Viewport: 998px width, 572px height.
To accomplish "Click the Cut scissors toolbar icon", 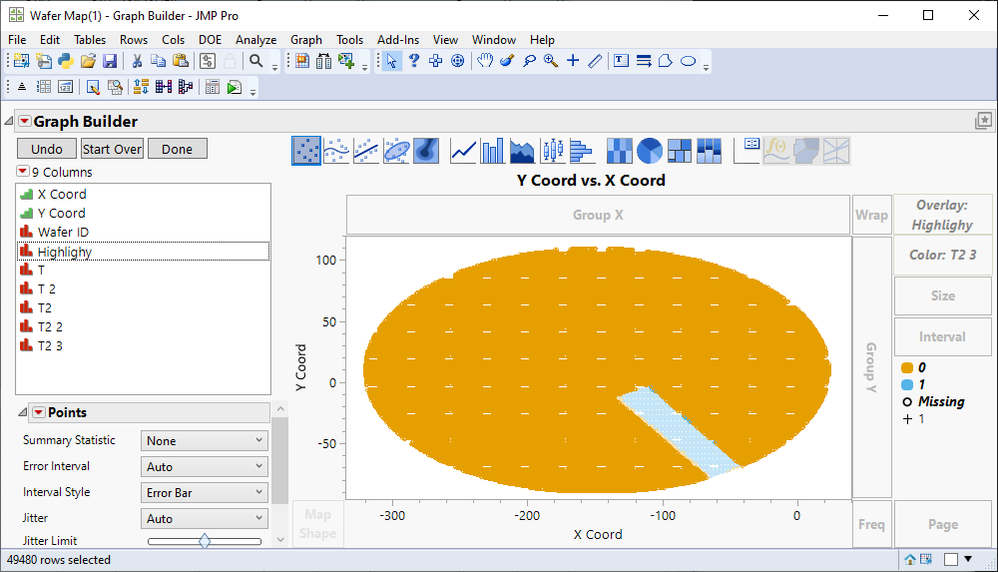I will click(137, 61).
